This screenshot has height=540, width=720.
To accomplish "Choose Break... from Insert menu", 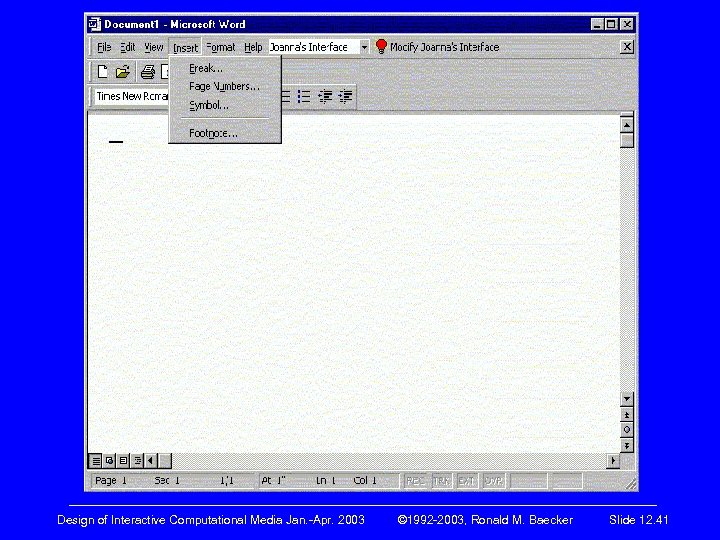I will click(x=225, y=68).
